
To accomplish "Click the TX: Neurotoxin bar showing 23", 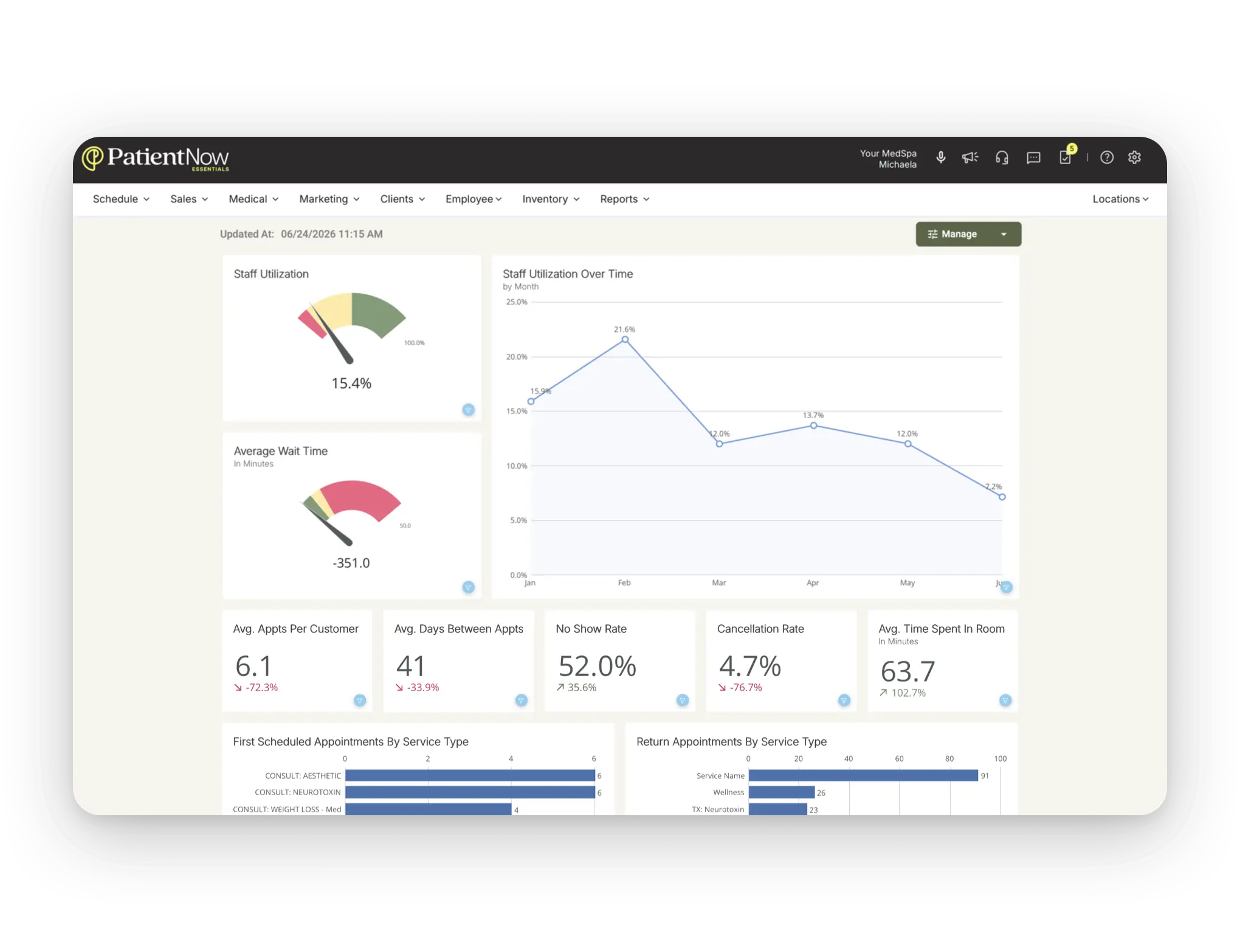I will (x=778, y=809).
